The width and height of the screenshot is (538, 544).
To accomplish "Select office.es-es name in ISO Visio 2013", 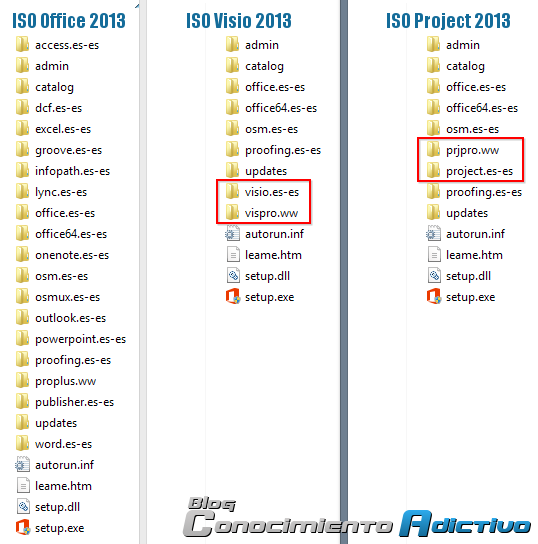I will 275,87.
